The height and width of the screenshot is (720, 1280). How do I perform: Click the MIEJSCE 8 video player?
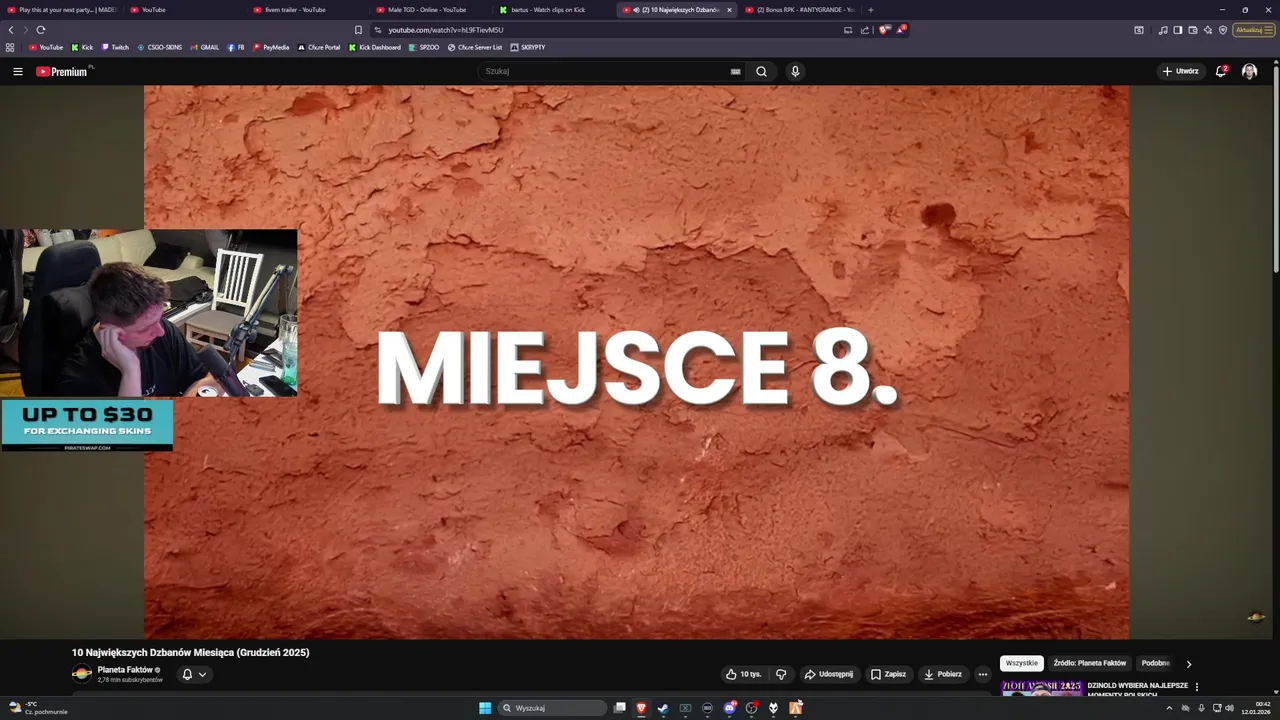pyautogui.click(x=636, y=362)
